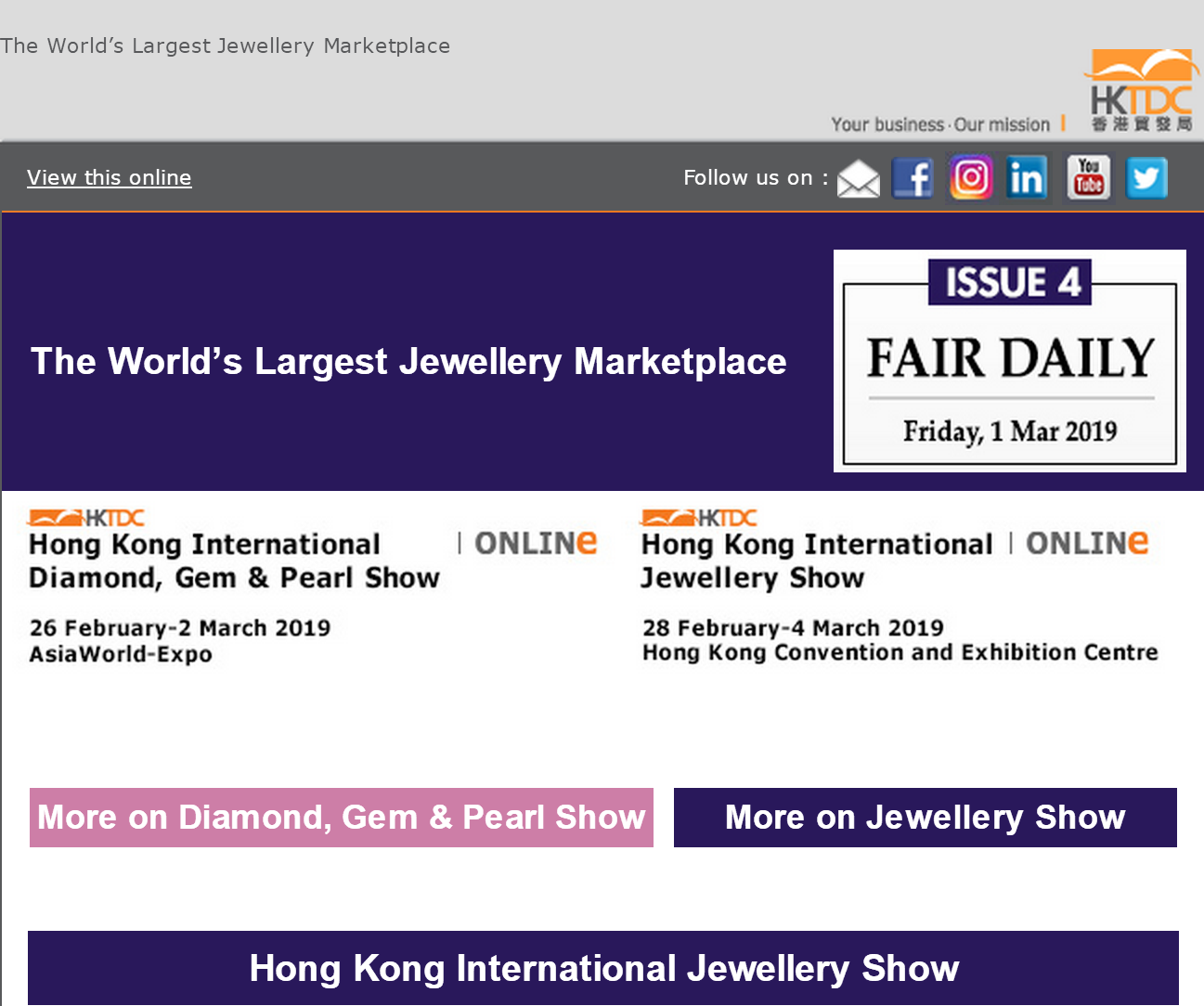Click the HKTDC logo at top right
Viewport: 1204px width, 1006px height.
click(x=1141, y=90)
